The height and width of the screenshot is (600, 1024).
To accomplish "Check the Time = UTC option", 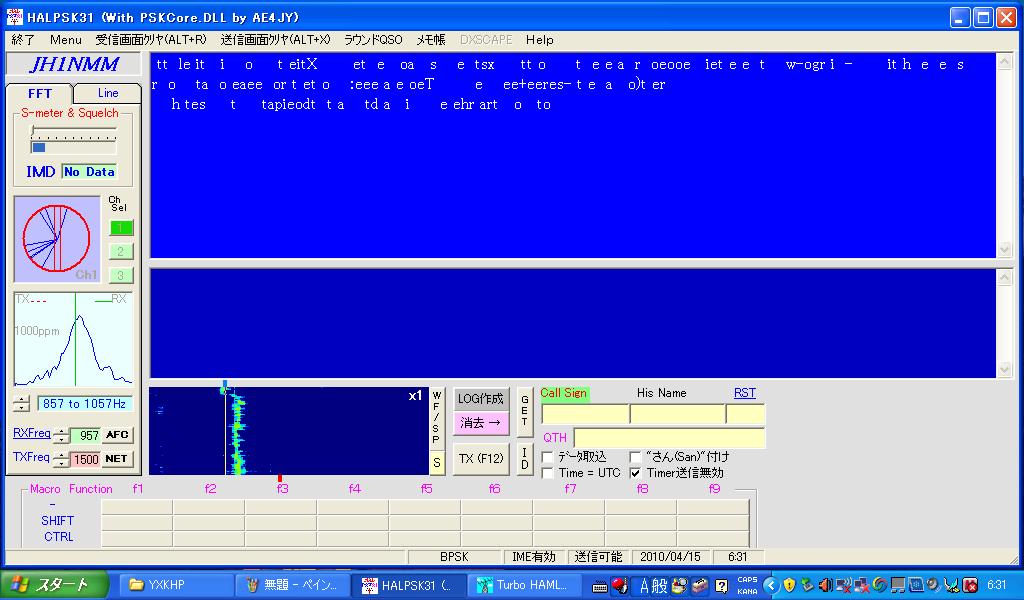I will pyautogui.click(x=548, y=473).
